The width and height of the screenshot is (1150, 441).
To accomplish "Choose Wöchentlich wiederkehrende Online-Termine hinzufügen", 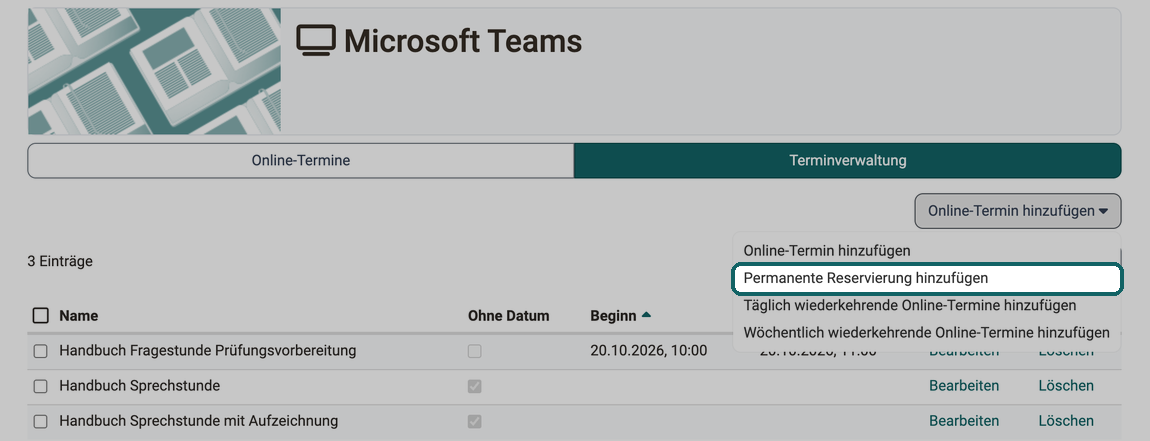I will pos(926,332).
